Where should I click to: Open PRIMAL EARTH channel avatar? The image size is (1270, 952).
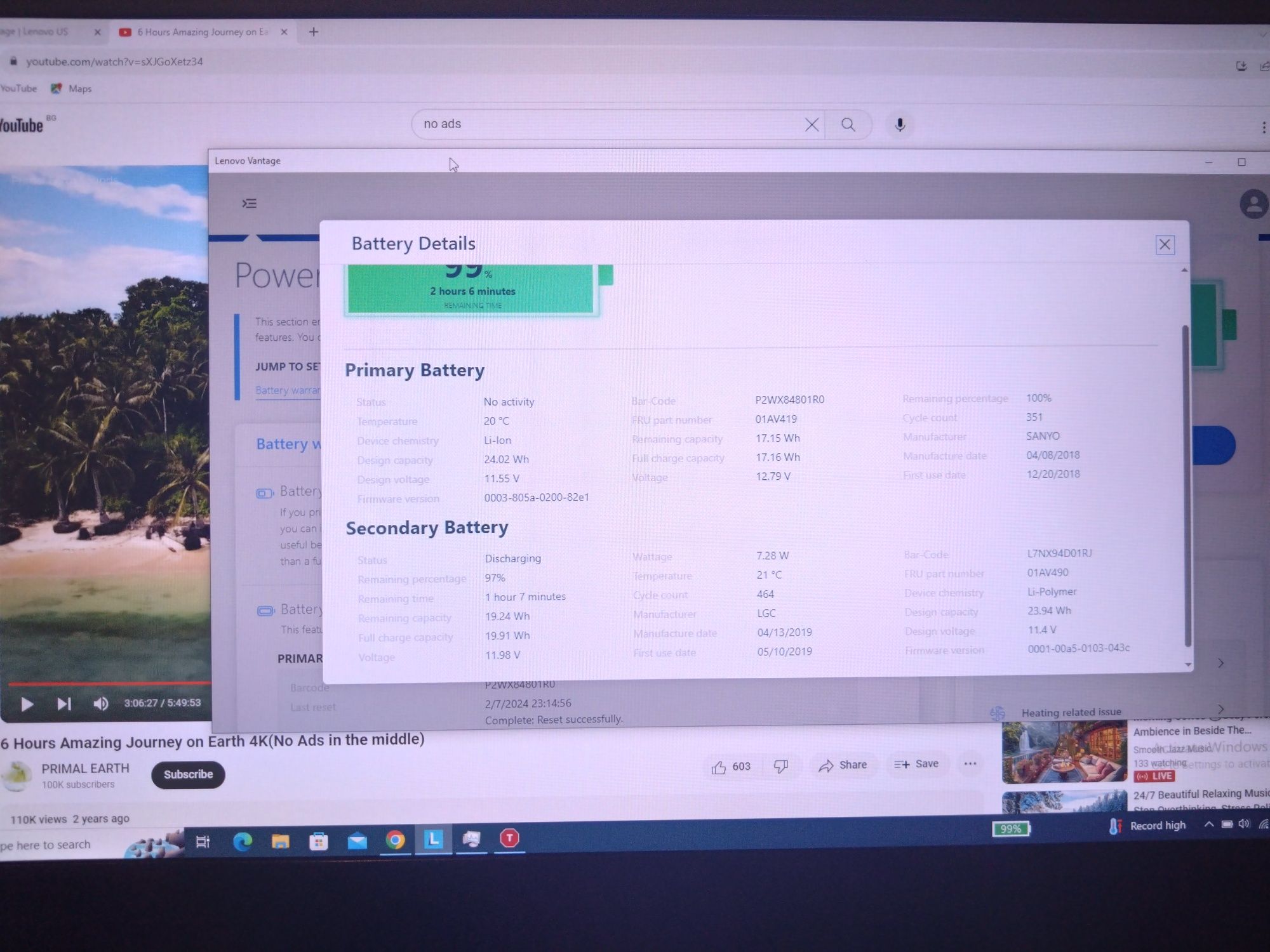click(17, 776)
